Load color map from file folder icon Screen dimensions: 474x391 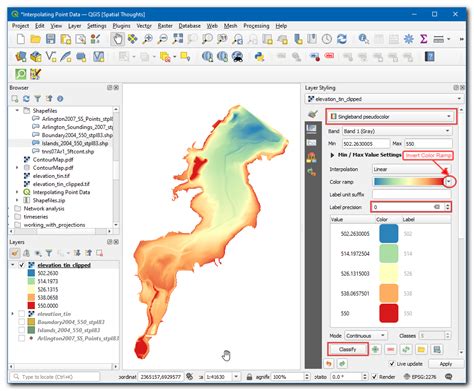pyautogui.click(x=421, y=349)
